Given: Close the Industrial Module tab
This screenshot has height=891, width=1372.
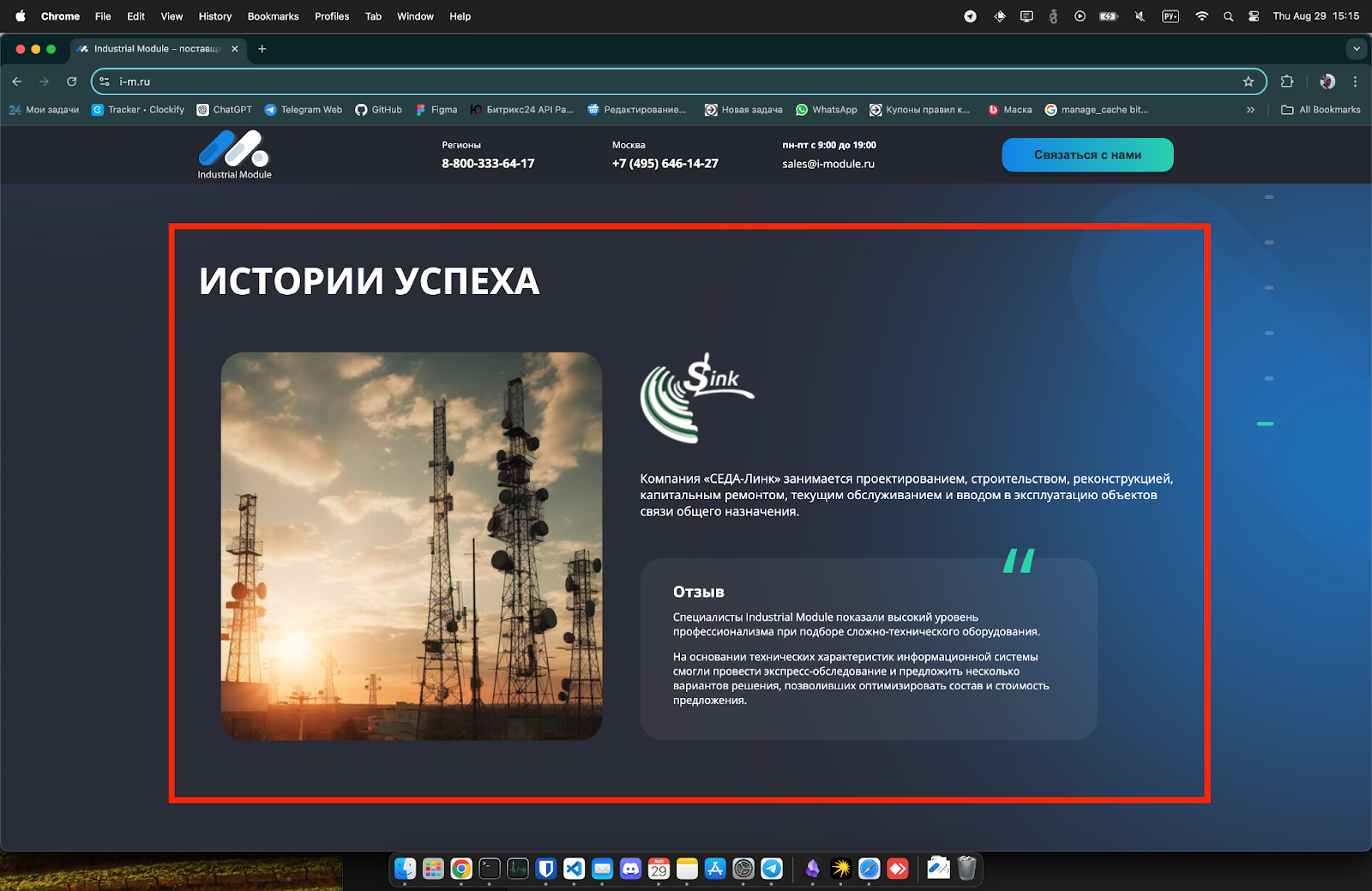Looking at the screenshot, I should click(x=235, y=49).
